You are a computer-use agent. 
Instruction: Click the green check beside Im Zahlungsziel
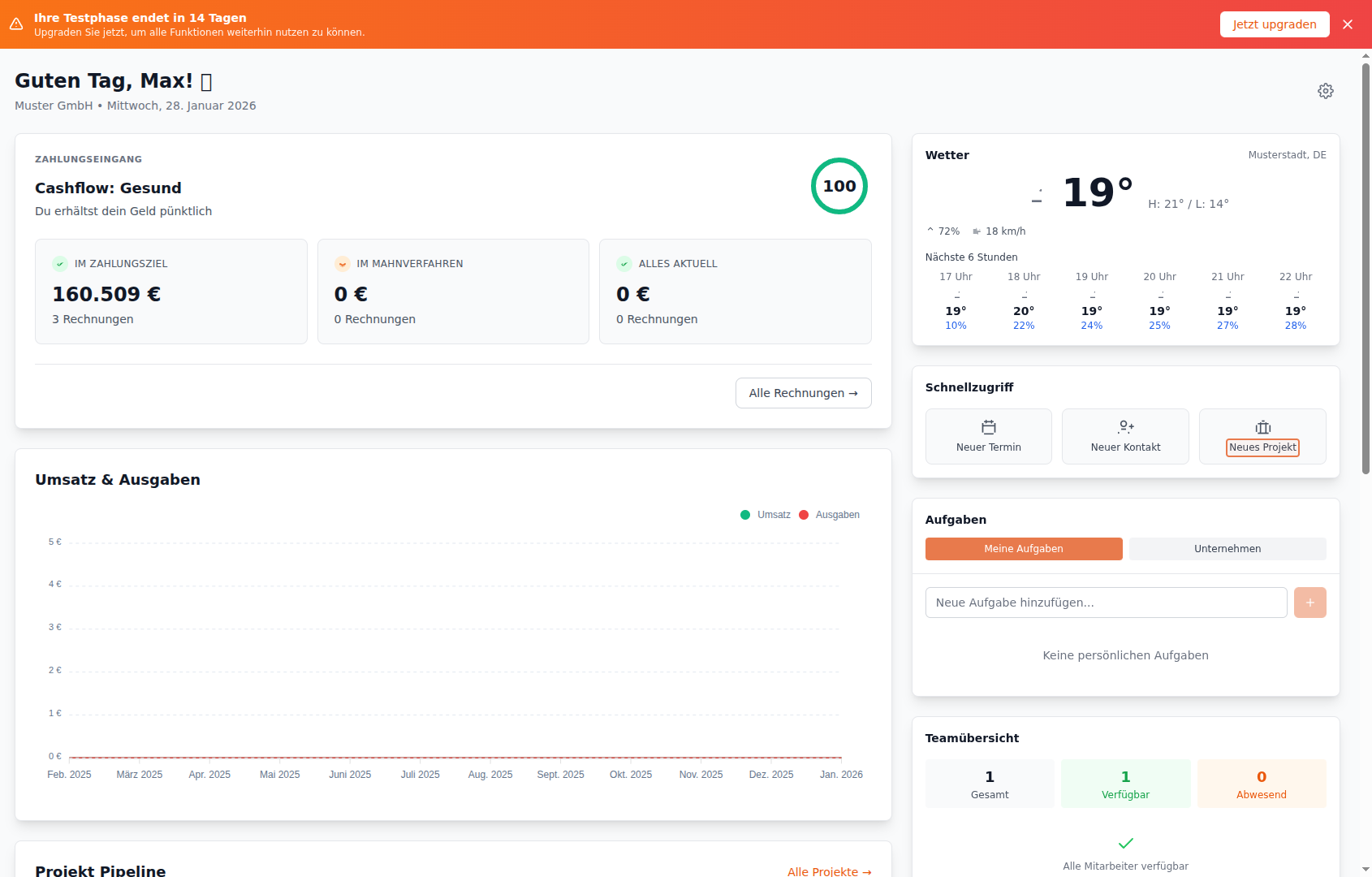(x=59, y=263)
